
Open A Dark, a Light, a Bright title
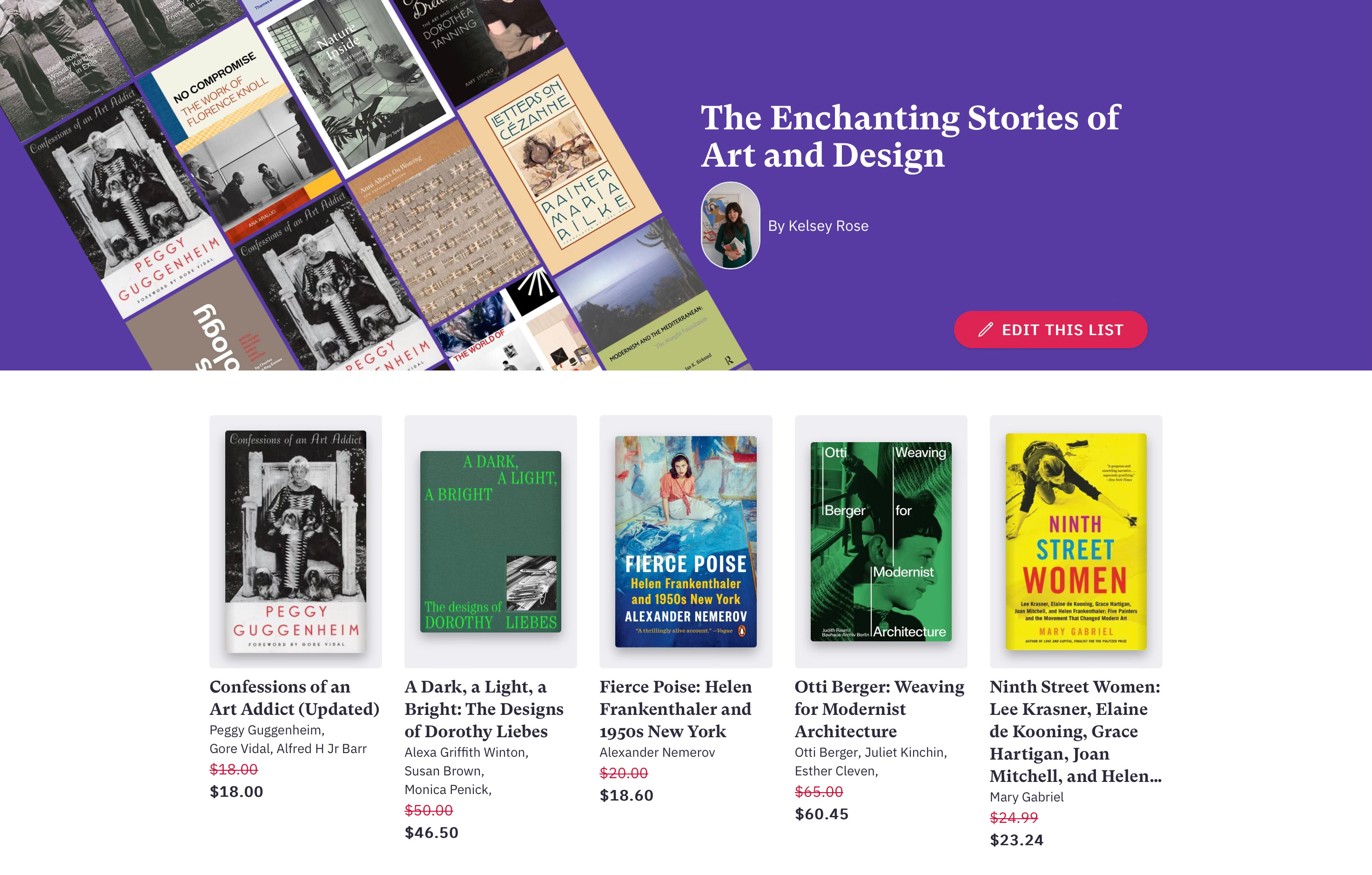[x=484, y=709]
